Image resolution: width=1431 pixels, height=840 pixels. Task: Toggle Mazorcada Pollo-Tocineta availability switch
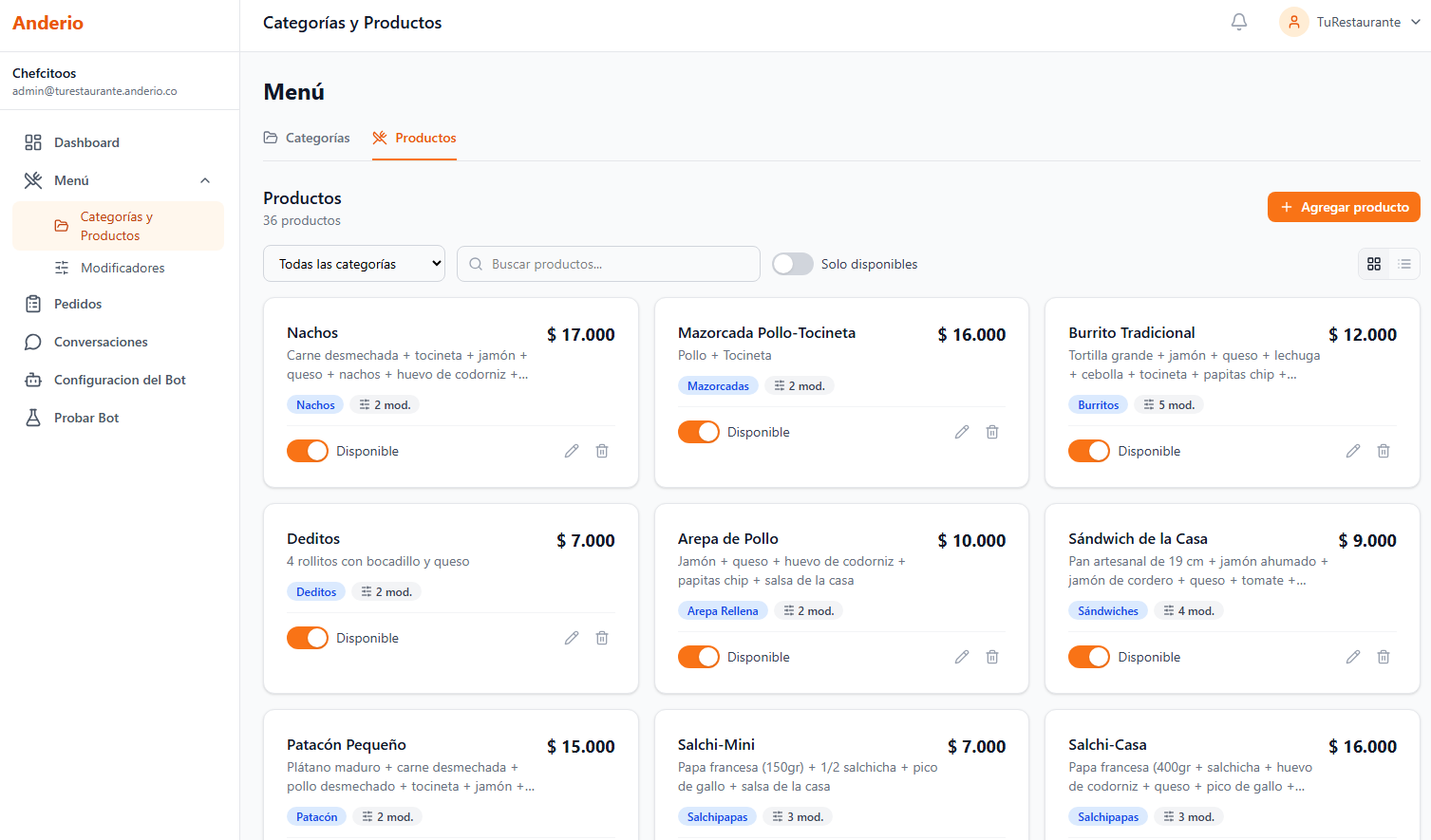[x=699, y=432]
